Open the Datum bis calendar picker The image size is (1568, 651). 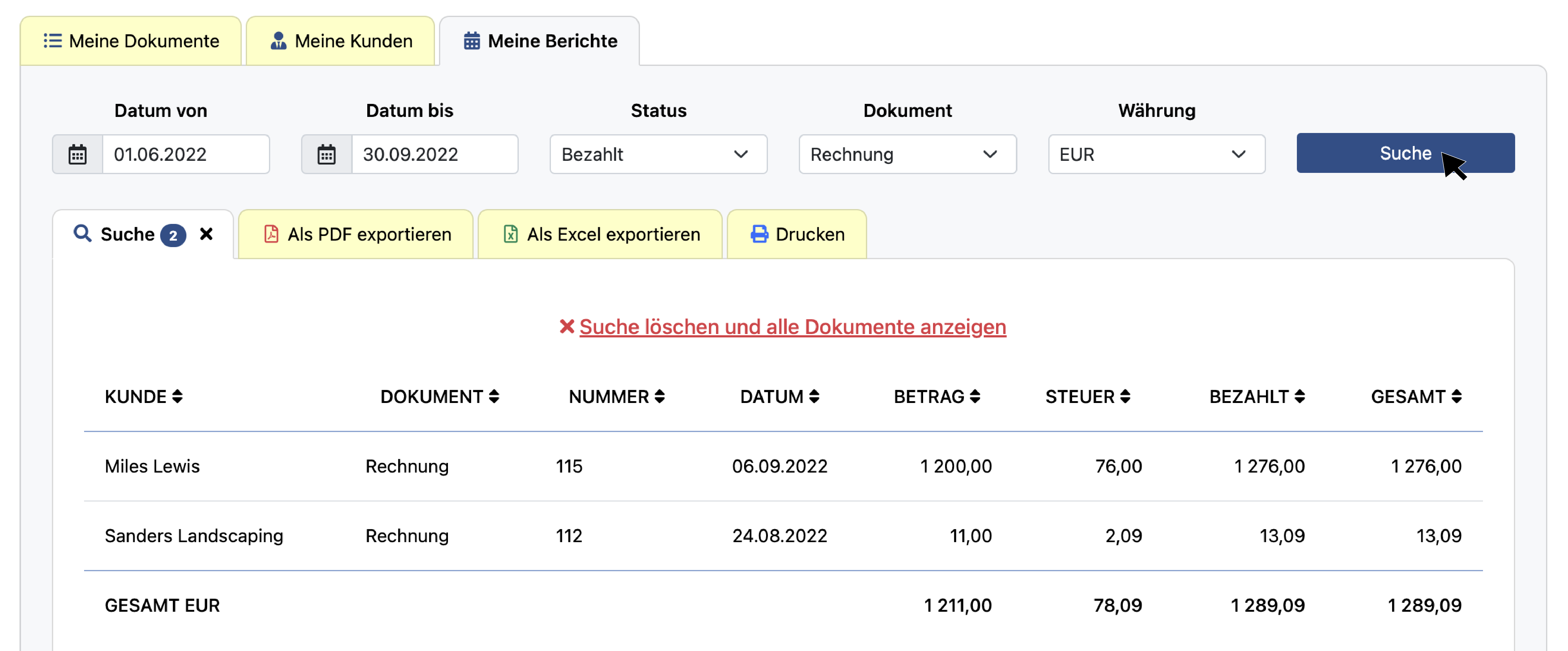pos(327,154)
